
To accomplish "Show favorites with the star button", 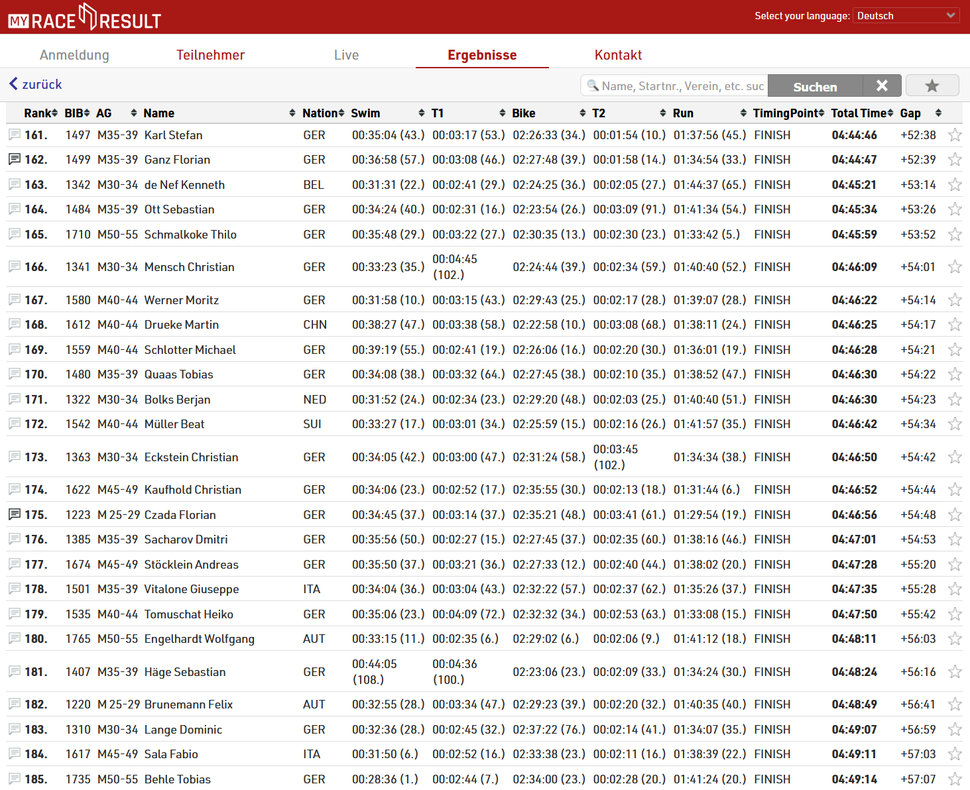I will click(x=932, y=86).
